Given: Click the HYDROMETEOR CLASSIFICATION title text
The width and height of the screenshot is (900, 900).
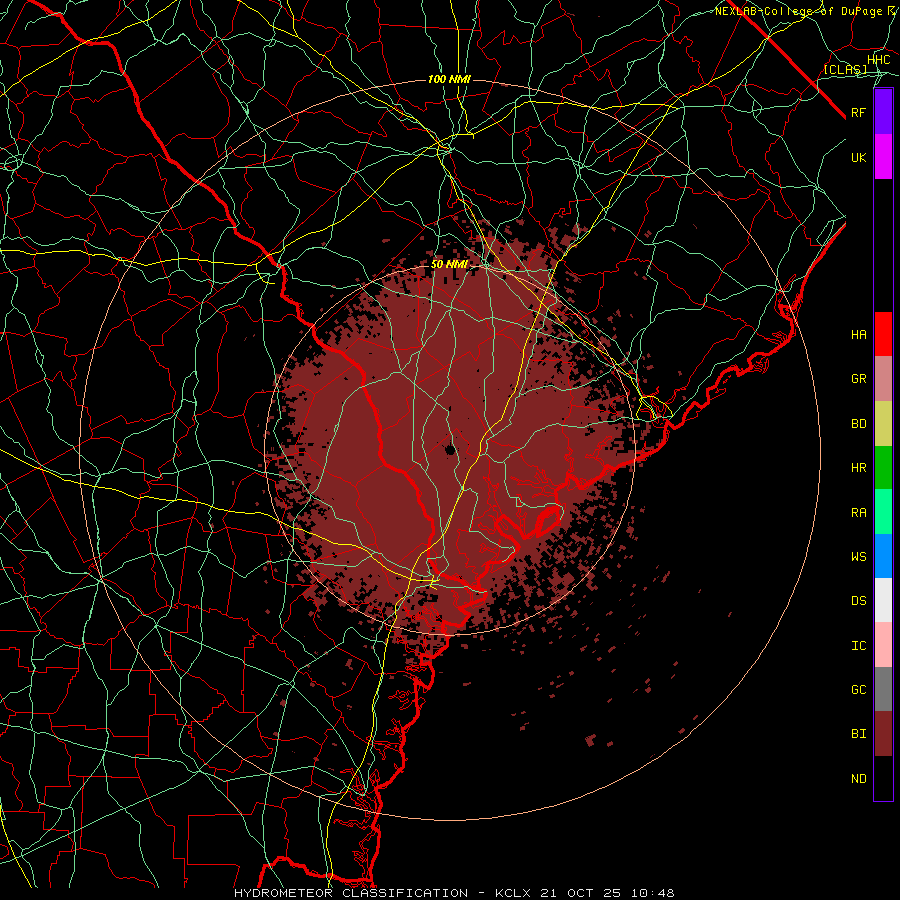Looking at the screenshot, I should 351,893.
